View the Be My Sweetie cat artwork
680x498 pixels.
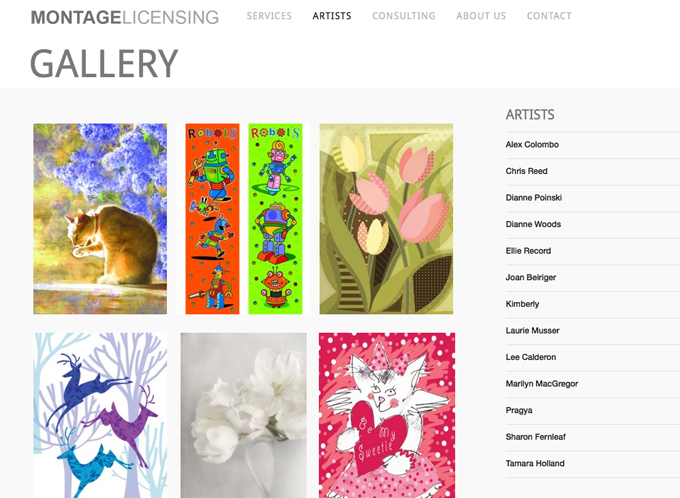tap(387, 415)
